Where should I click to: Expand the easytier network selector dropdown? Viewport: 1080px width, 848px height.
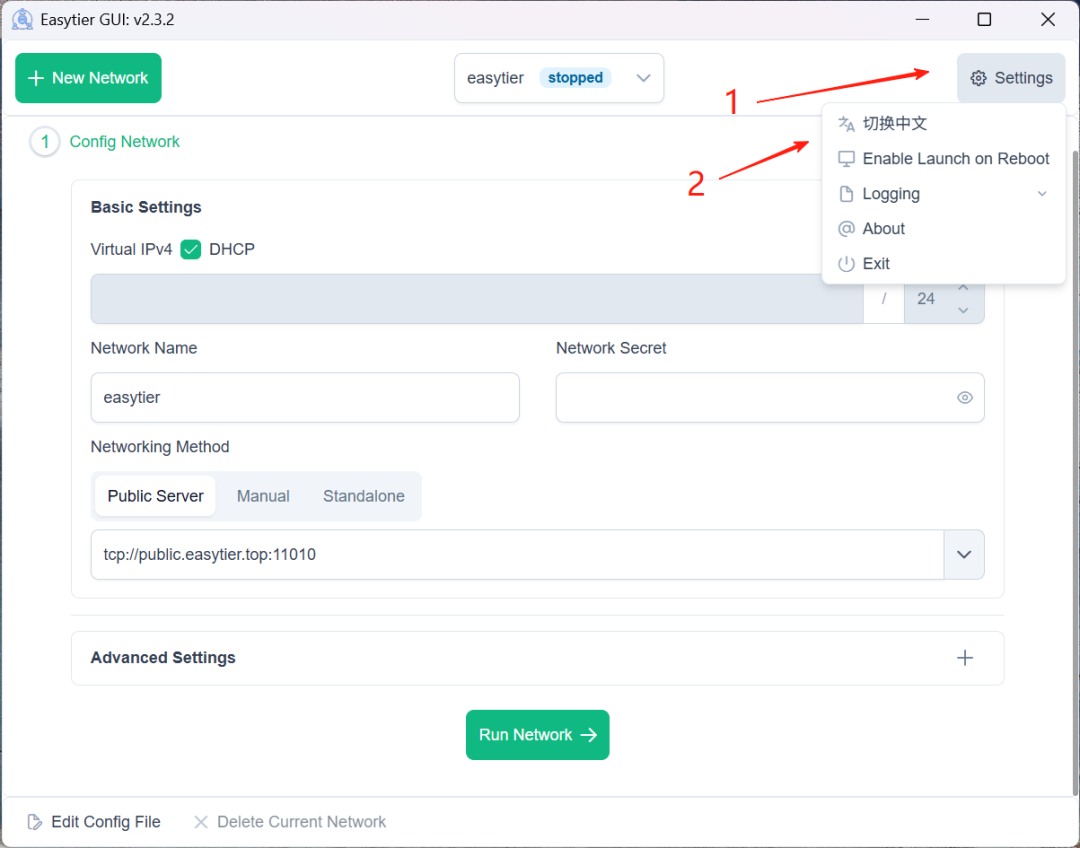(x=643, y=78)
